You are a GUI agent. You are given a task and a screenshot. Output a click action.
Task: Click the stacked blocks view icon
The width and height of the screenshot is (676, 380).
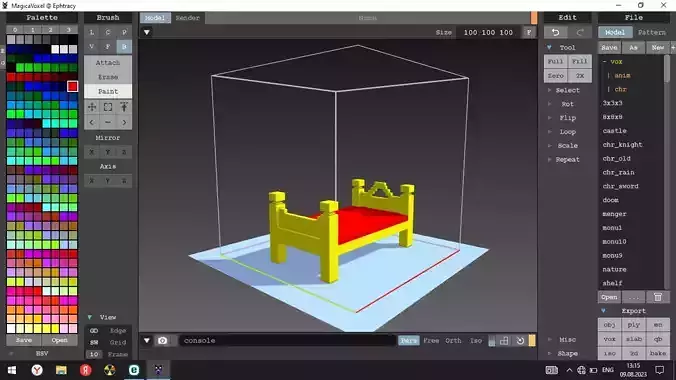click(x=504, y=341)
